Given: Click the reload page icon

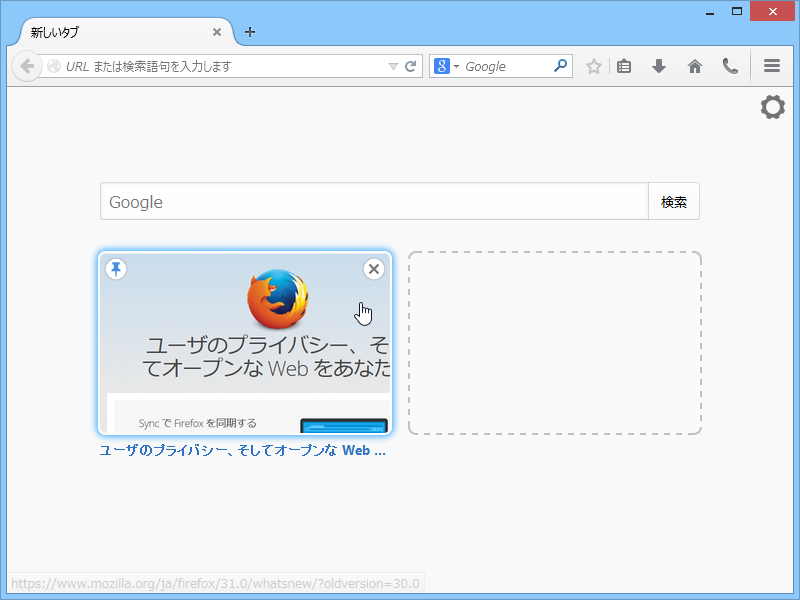Looking at the screenshot, I should point(410,66).
